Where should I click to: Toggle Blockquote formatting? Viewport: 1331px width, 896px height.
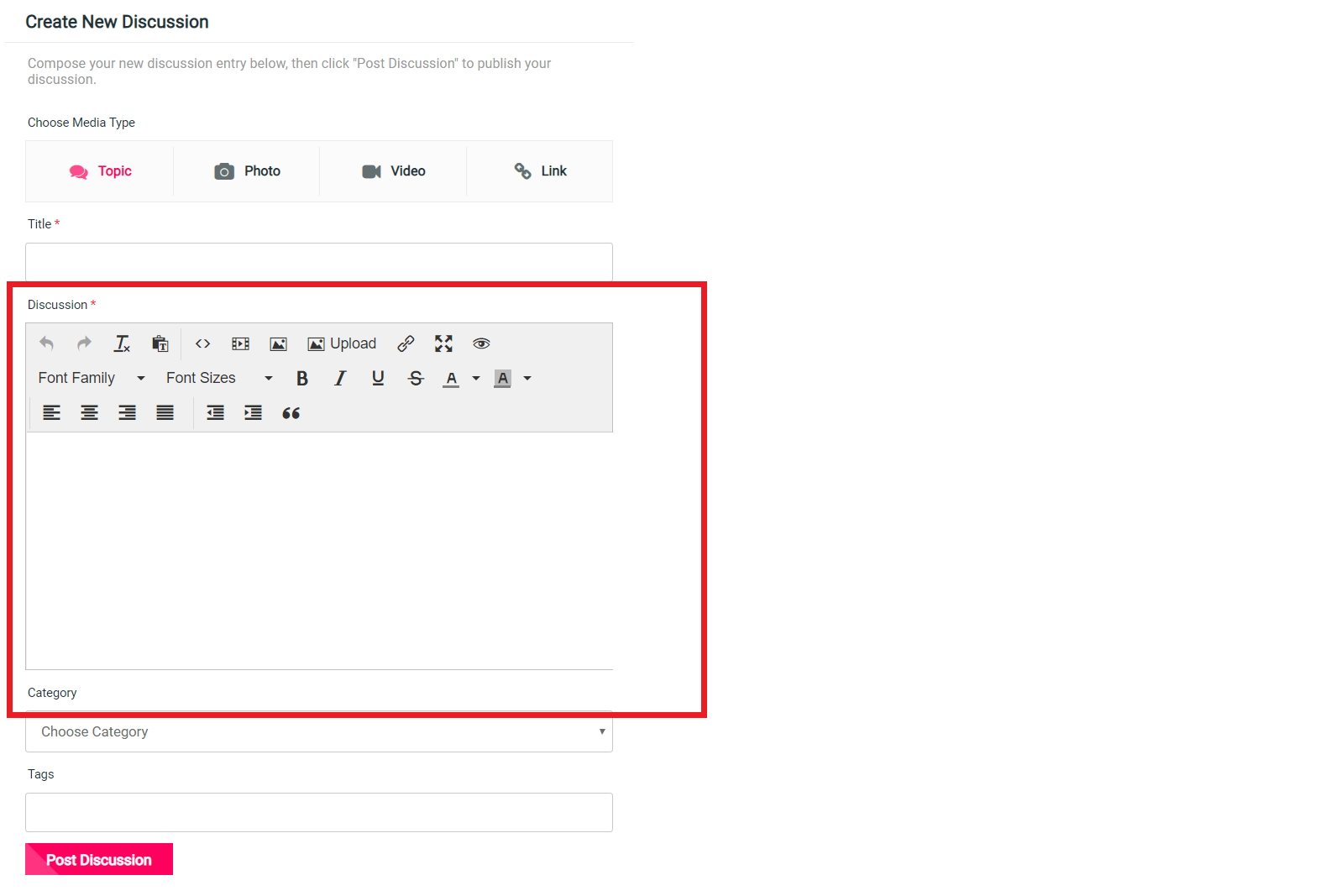[291, 412]
